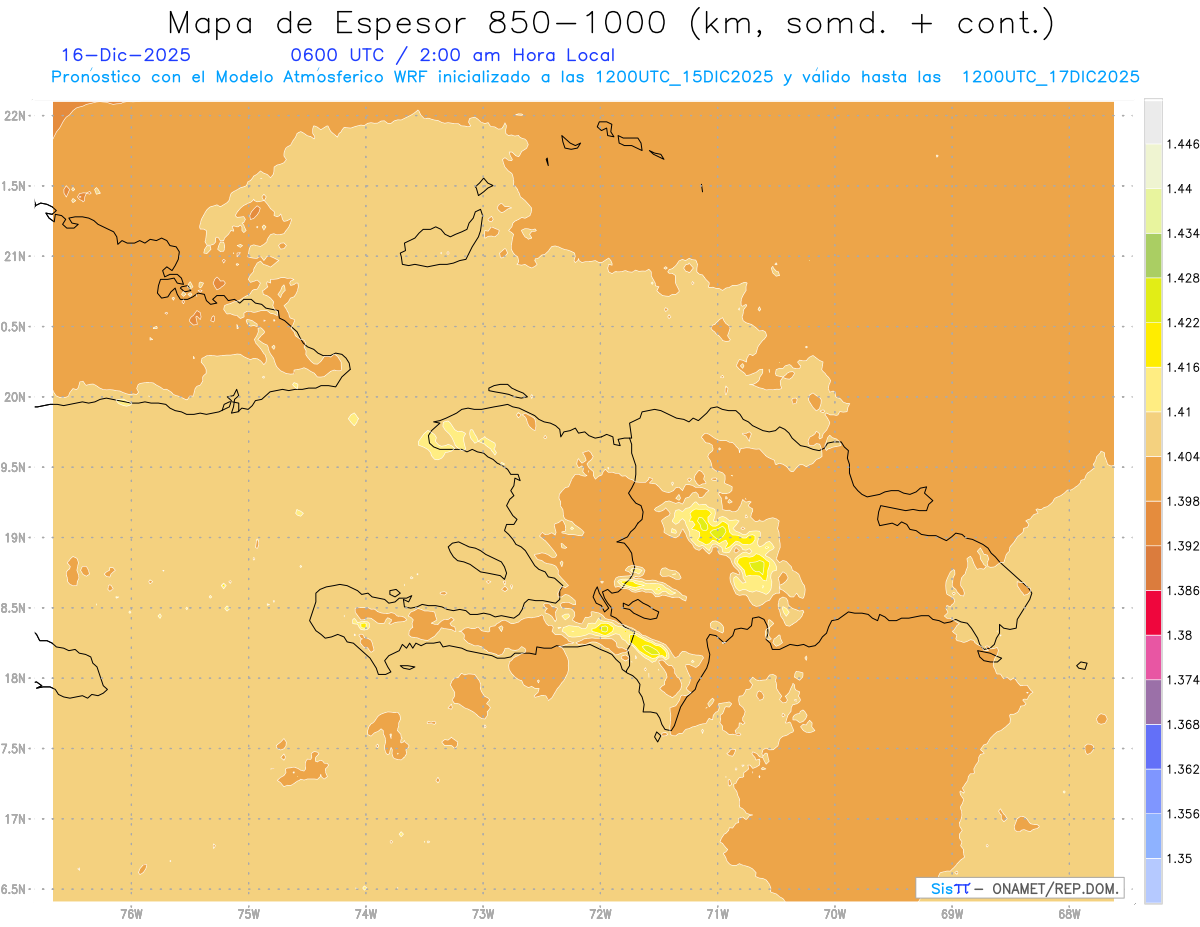Pick the yellow-green swatch between 1.422 and 1.428

(x=1153, y=299)
